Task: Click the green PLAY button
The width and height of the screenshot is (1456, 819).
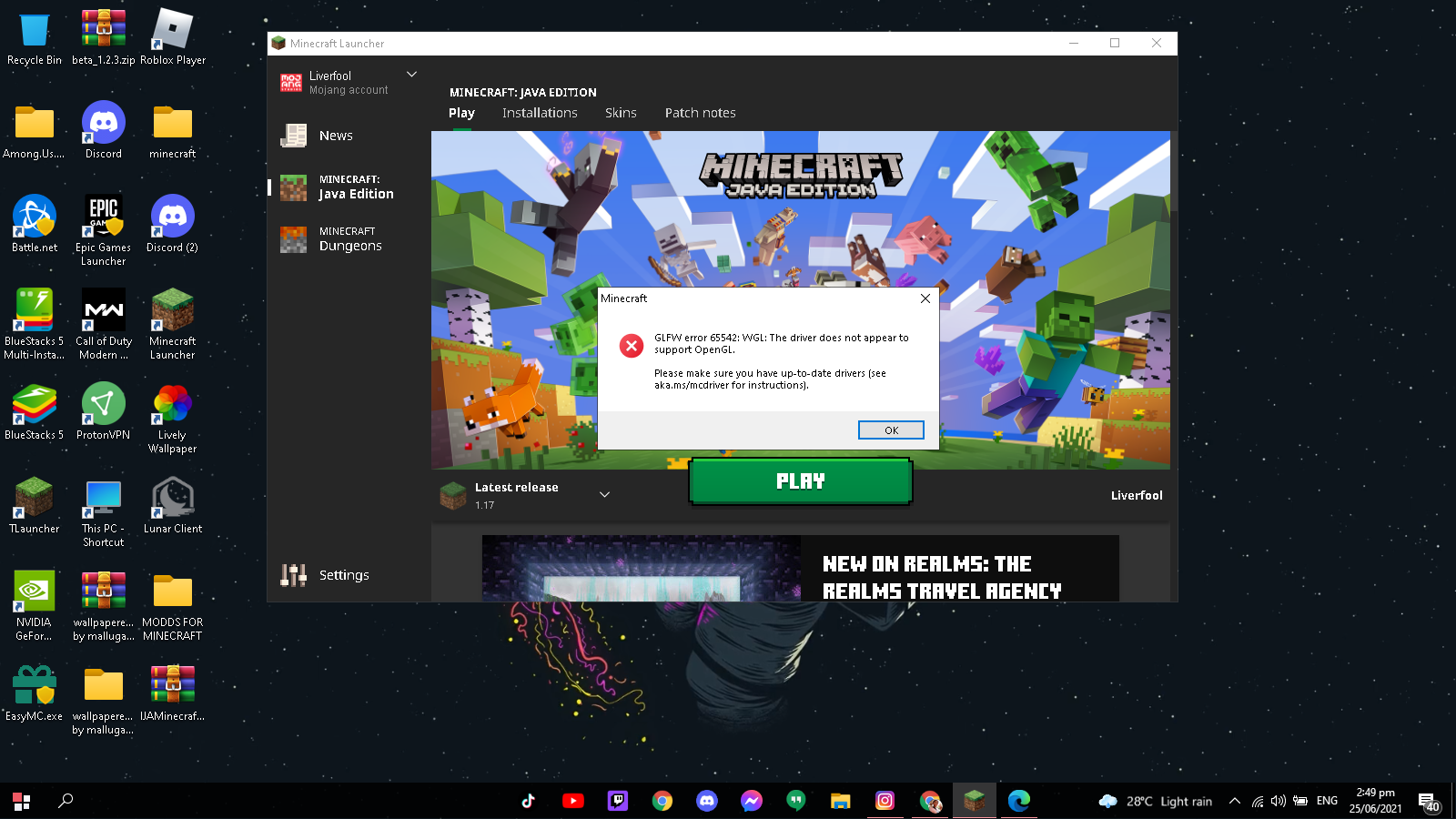Action: click(801, 481)
